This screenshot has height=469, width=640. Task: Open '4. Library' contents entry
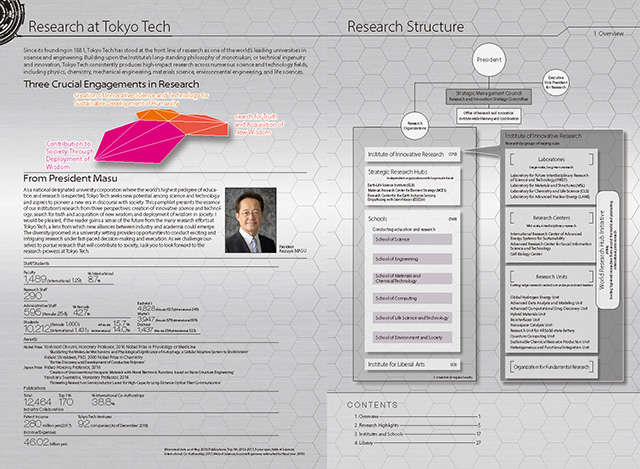coord(417,442)
